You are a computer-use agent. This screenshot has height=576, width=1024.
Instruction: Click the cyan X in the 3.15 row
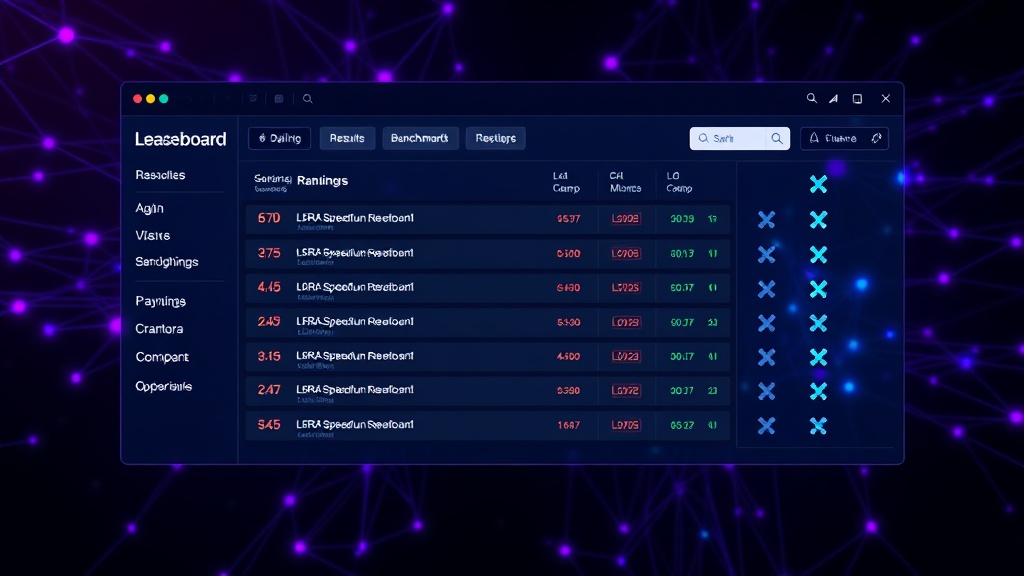click(x=818, y=357)
